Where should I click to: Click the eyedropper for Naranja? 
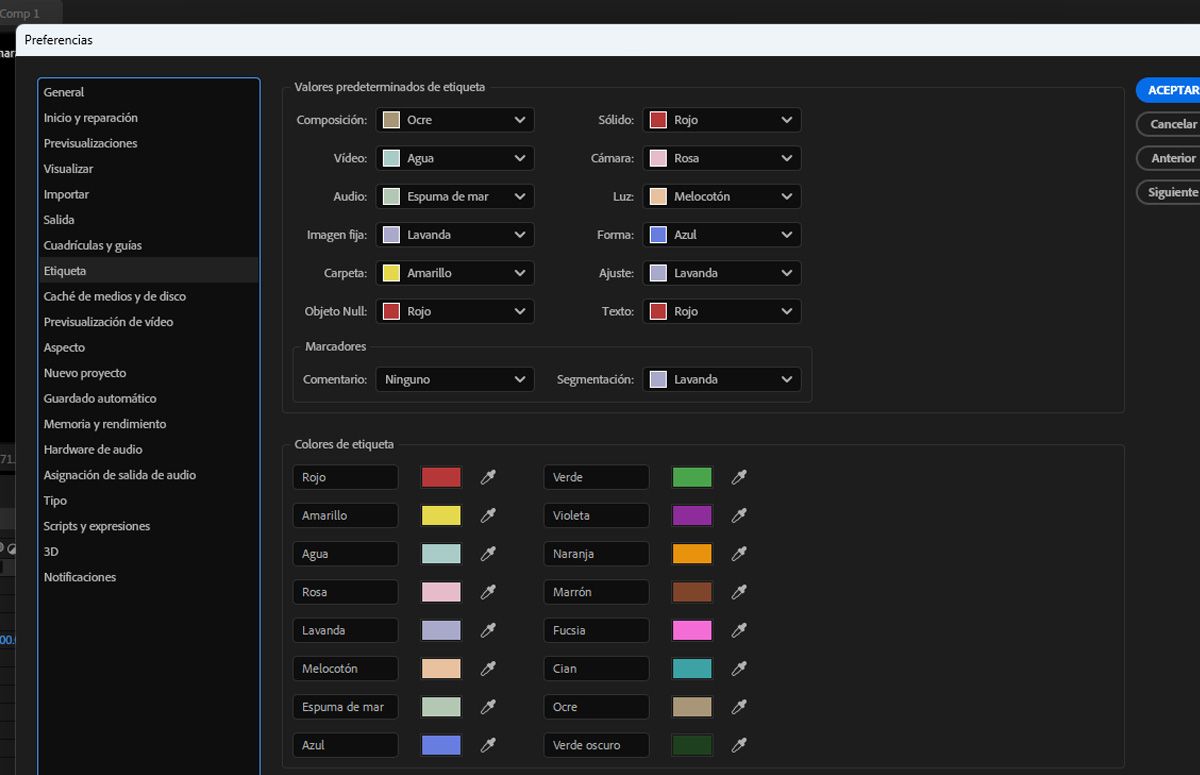(739, 554)
